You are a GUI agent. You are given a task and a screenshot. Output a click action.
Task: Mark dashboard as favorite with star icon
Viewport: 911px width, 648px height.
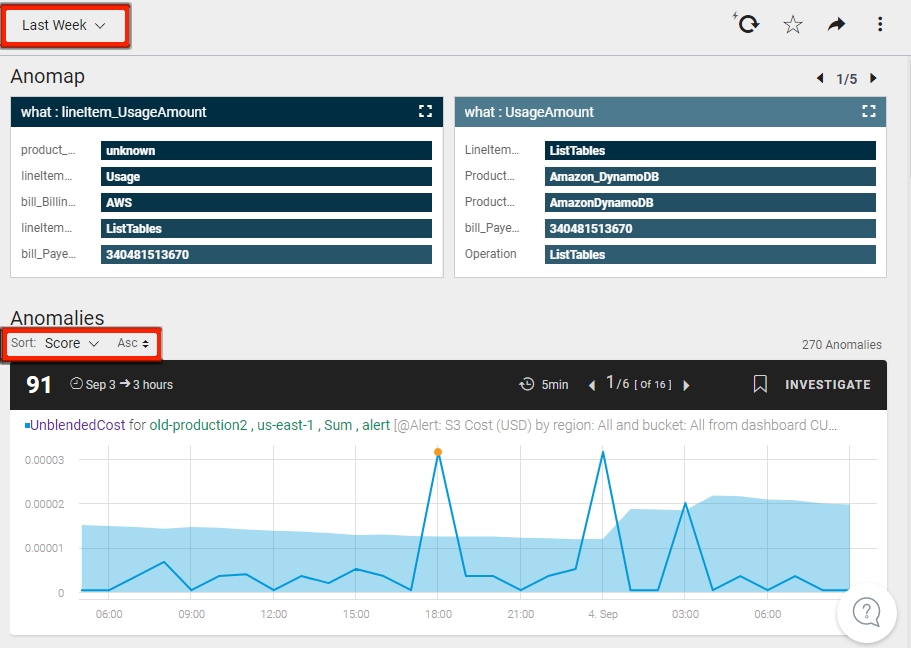[792, 24]
